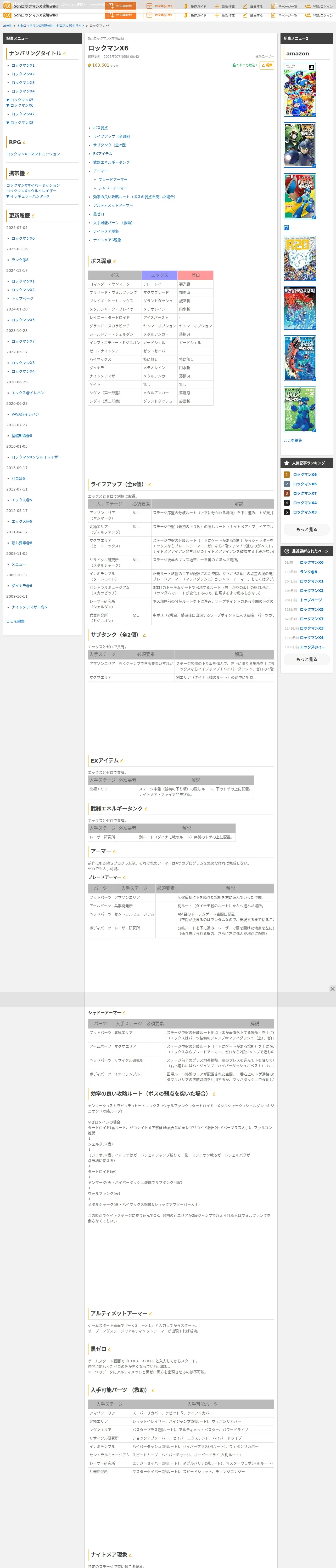This screenshot has width=336, height=1568.
Task: Click the pencil beside 入手可能パーツ（救助）
Action: pos(153,1390)
